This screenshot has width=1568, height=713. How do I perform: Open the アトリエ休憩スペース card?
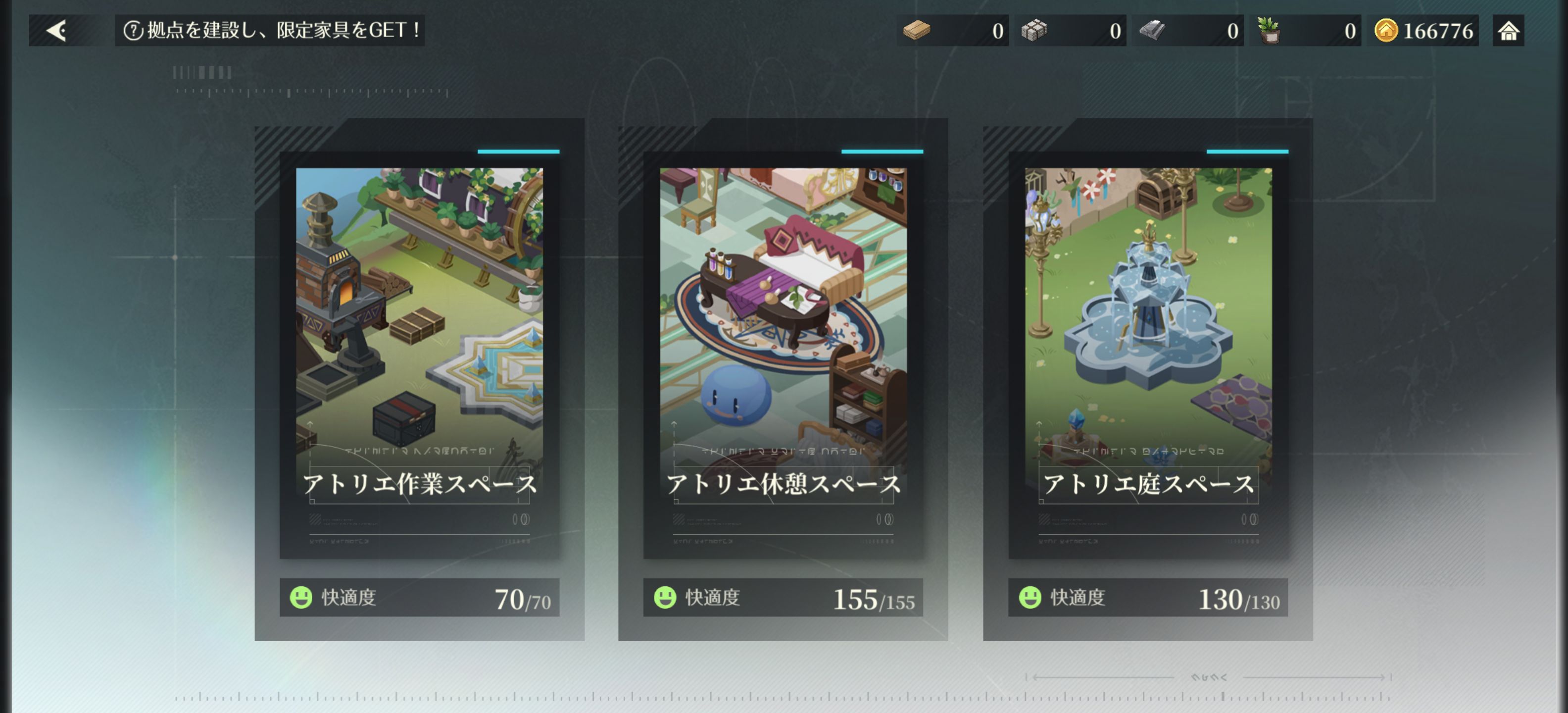784,355
